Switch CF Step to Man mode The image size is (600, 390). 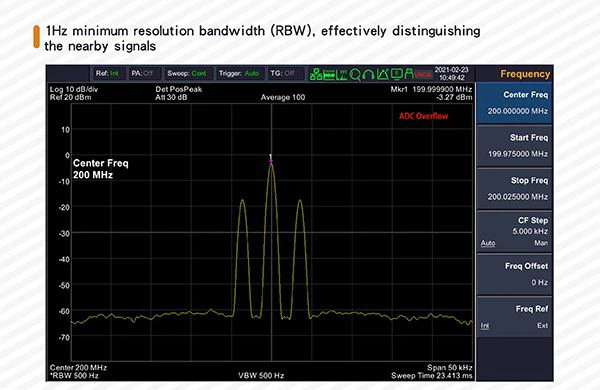pyautogui.click(x=541, y=243)
